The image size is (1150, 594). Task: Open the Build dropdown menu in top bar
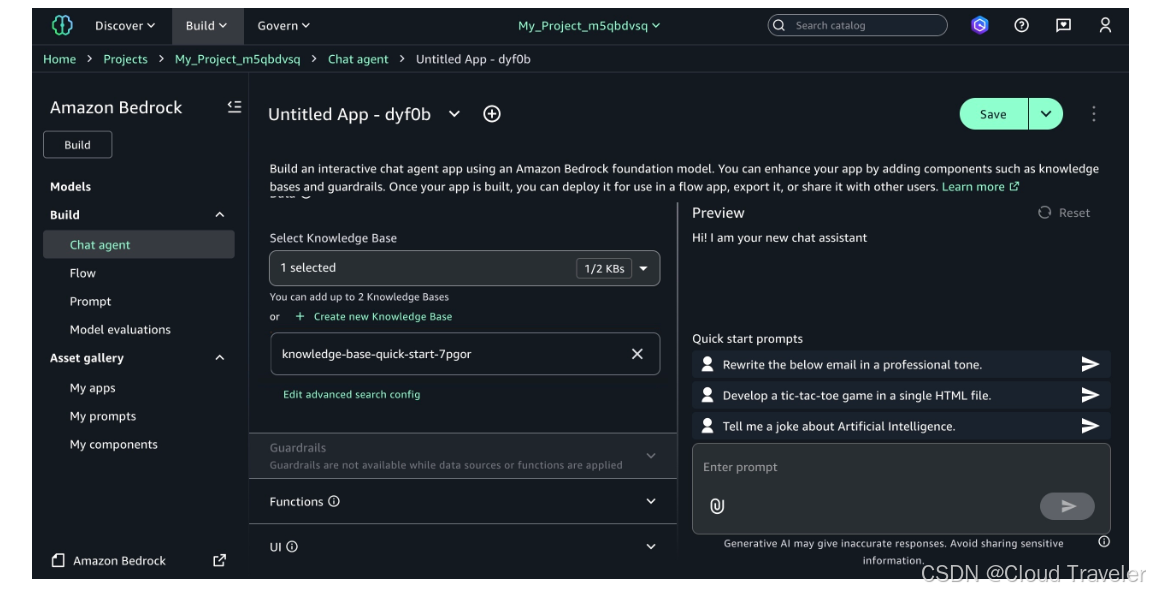click(x=206, y=26)
